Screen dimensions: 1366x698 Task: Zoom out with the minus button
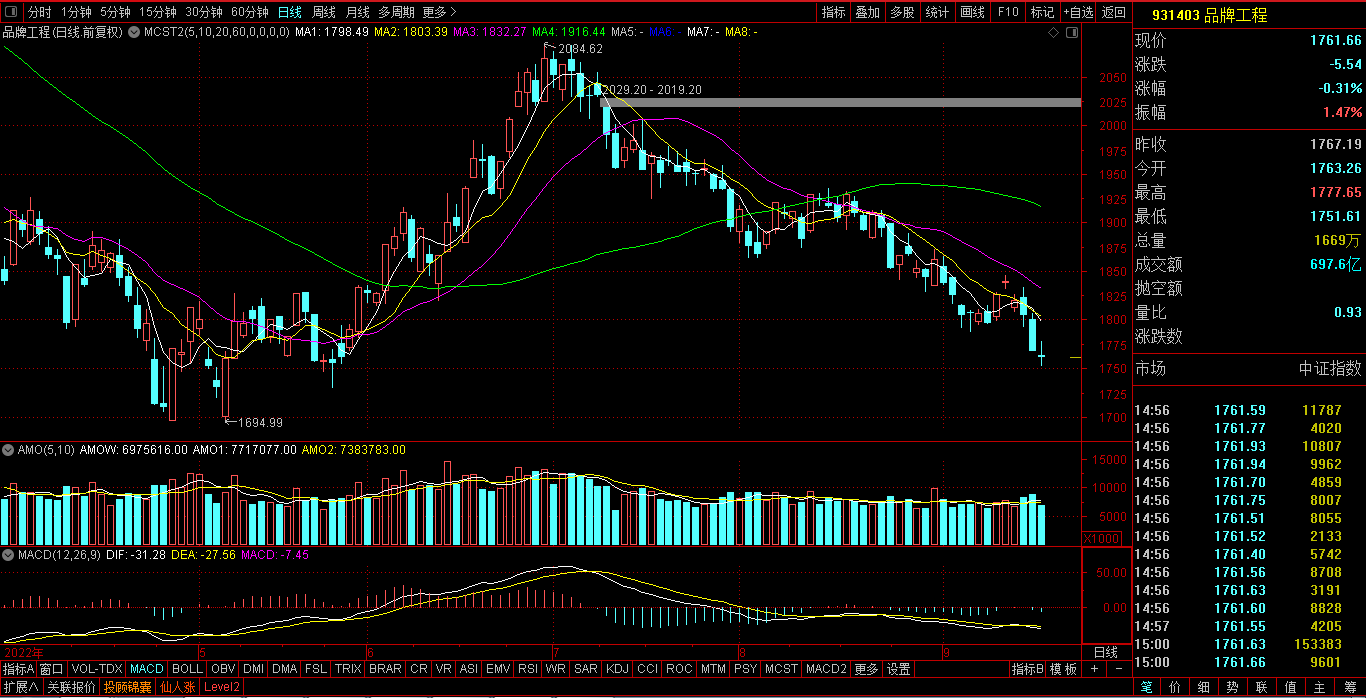coord(1119,669)
